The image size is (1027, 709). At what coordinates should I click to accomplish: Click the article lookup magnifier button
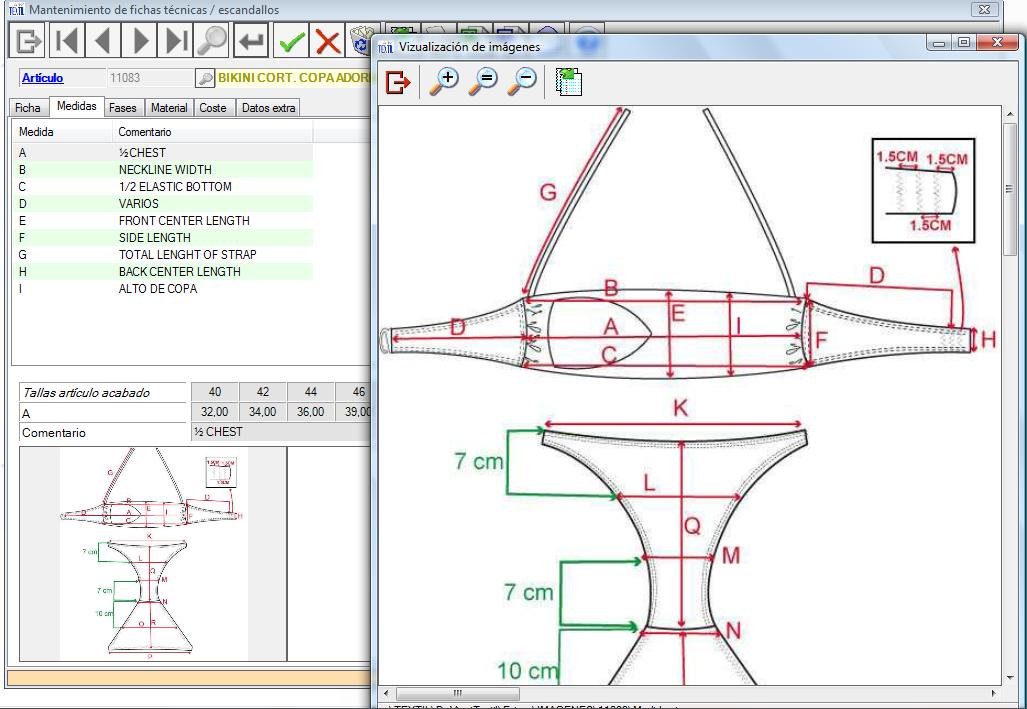click(204, 78)
